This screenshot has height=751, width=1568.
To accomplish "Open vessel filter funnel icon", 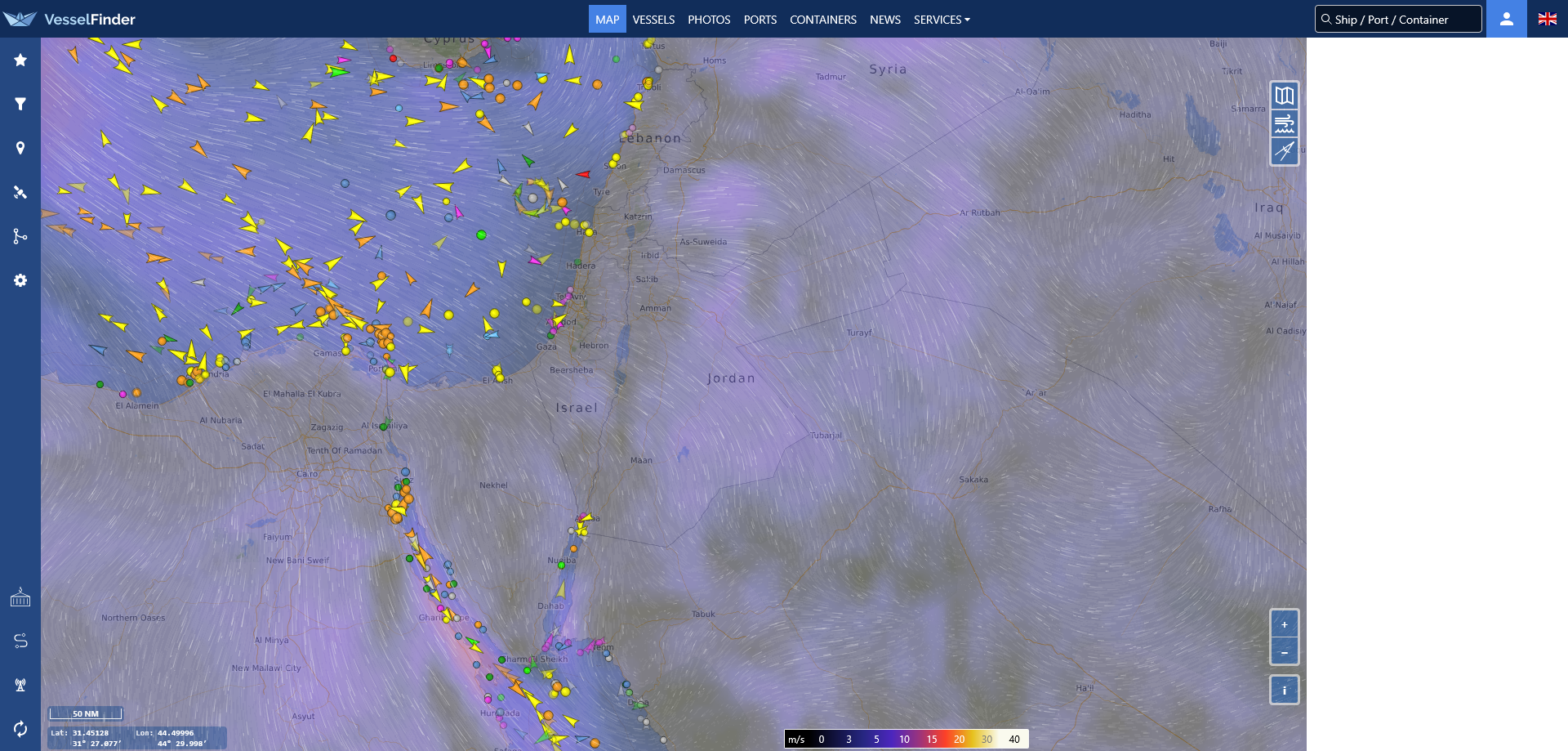I will coord(20,104).
